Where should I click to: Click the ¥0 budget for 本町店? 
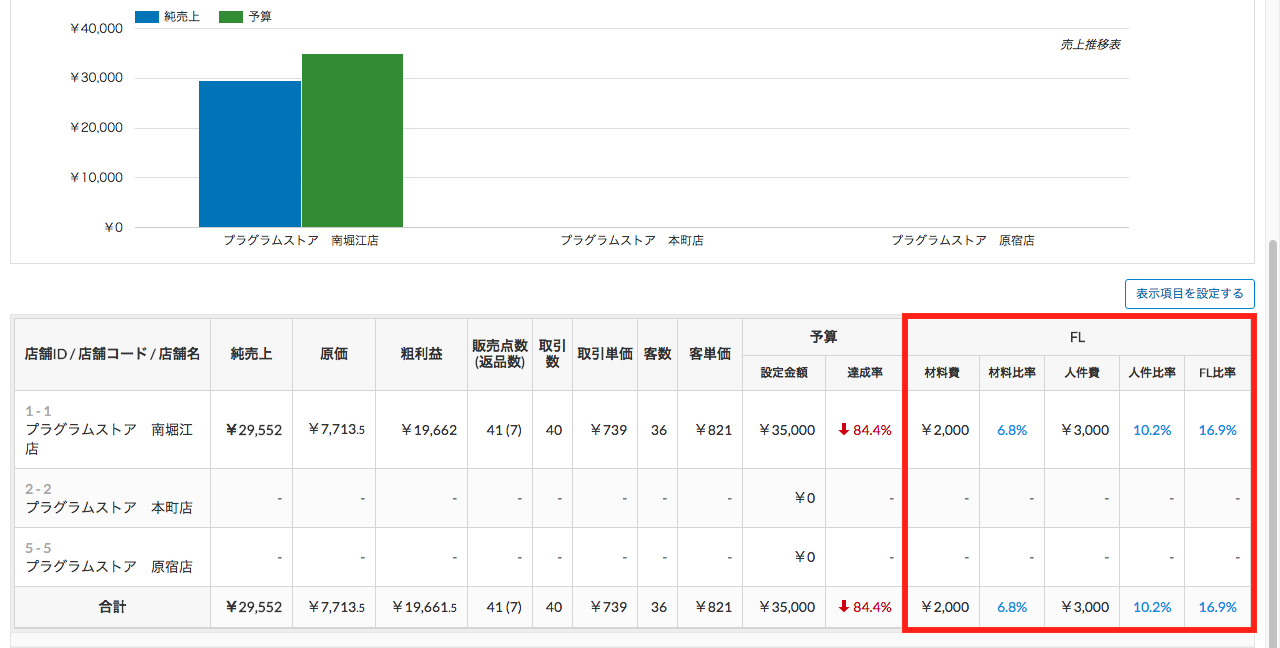805,498
